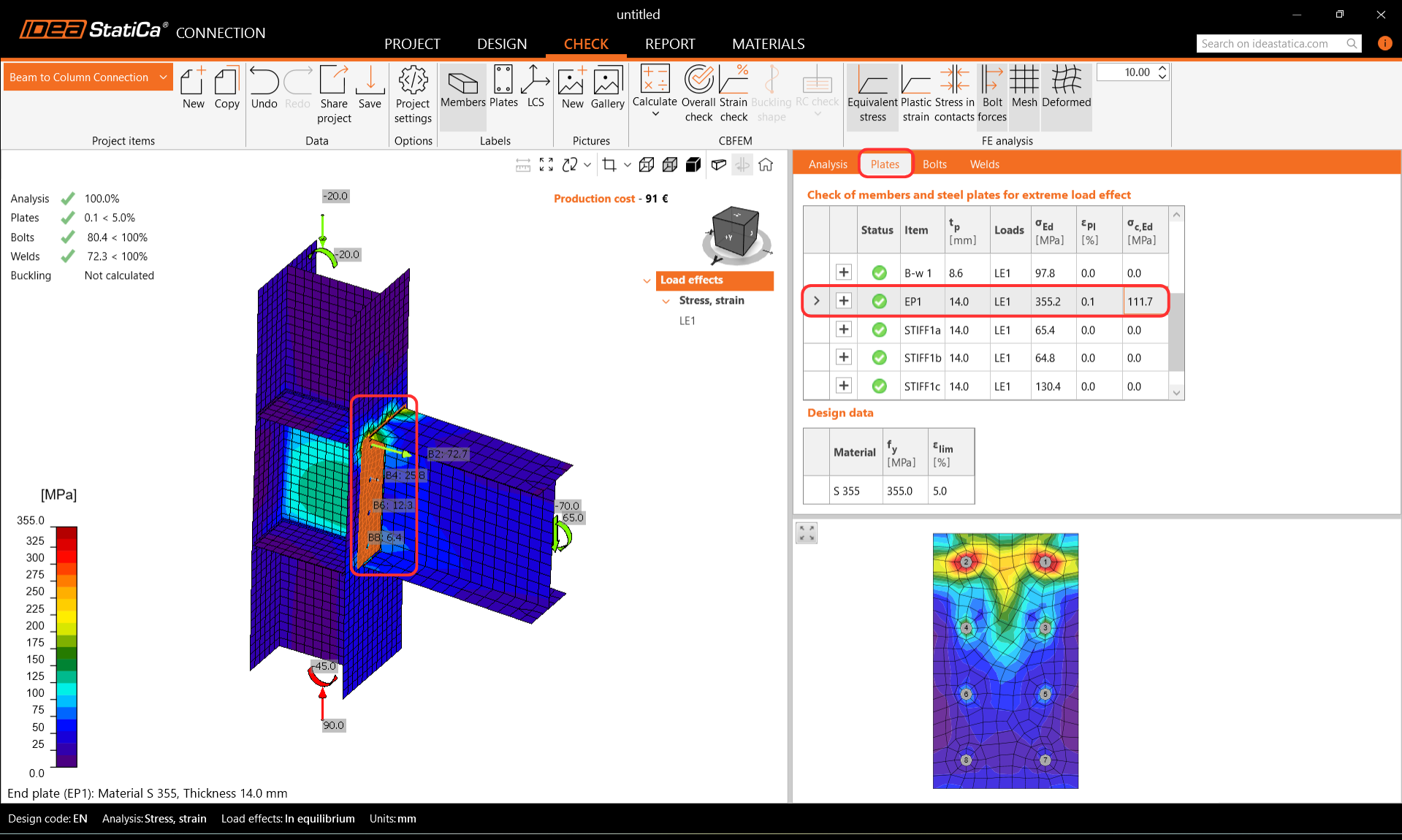Switch to the MATERIALS ribbon tab

pyautogui.click(x=768, y=44)
